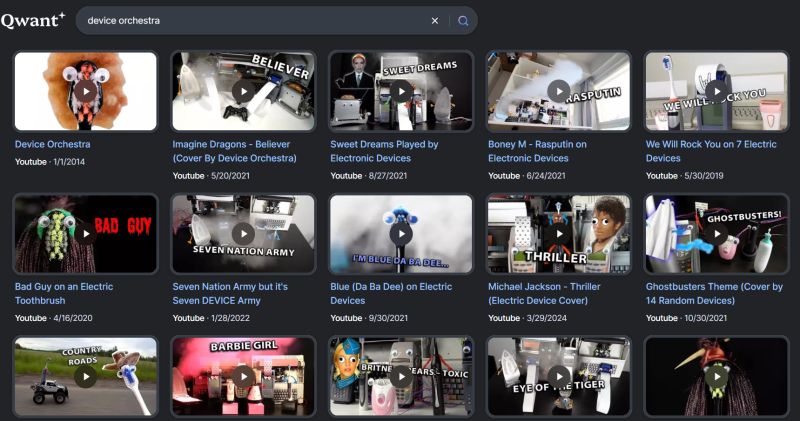Image resolution: width=800 pixels, height=421 pixels.
Task: Click 'Youtube · 8/27/2021' source text
Action: tap(369, 176)
